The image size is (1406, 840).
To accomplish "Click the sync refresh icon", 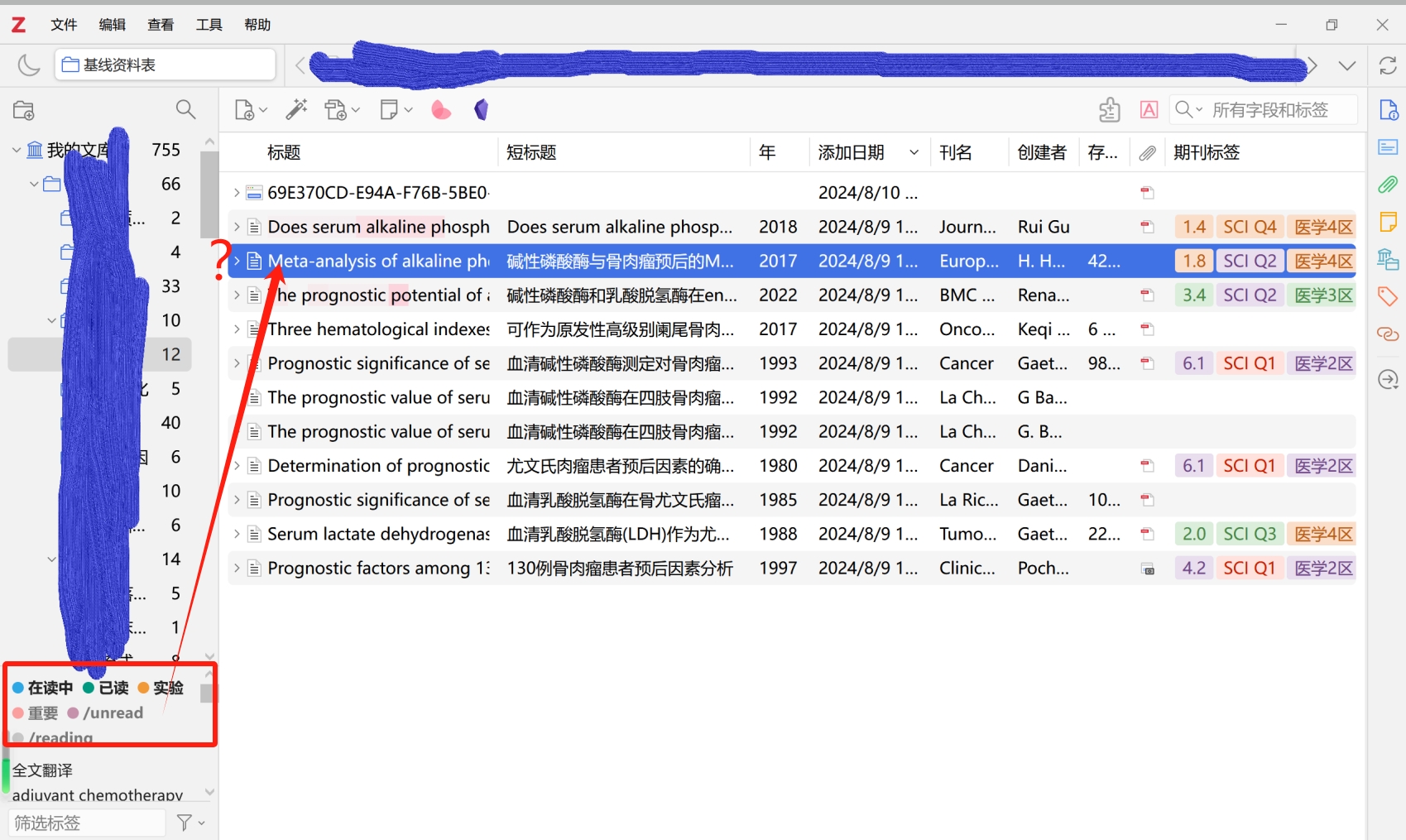I will click(x=1388, y=65).
